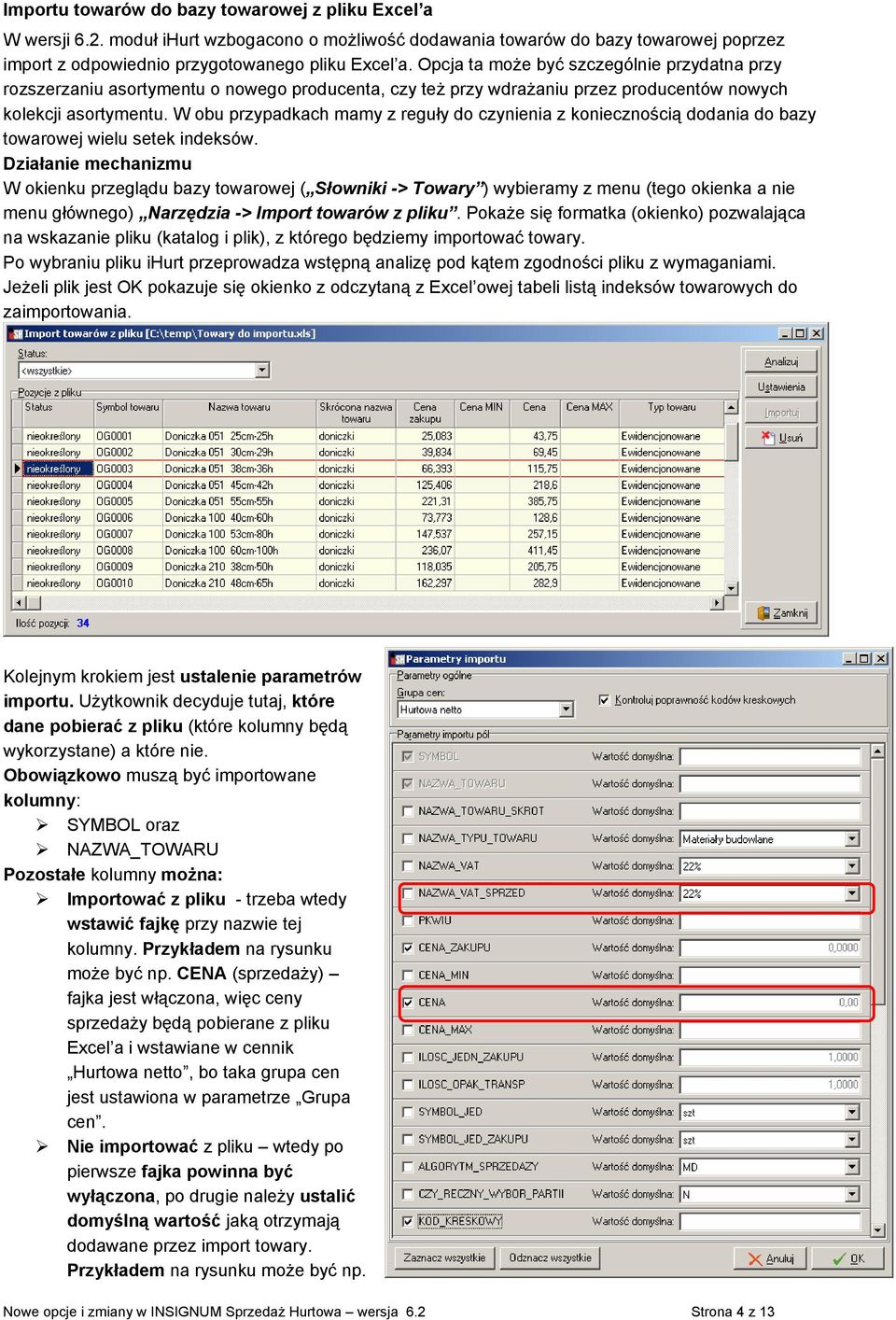Toggle the ILOSC_OPAK_TRANSP checkbox
Image resolution: width=896 pixels, height=1320 pixels.
click(x=407, y=1085)
